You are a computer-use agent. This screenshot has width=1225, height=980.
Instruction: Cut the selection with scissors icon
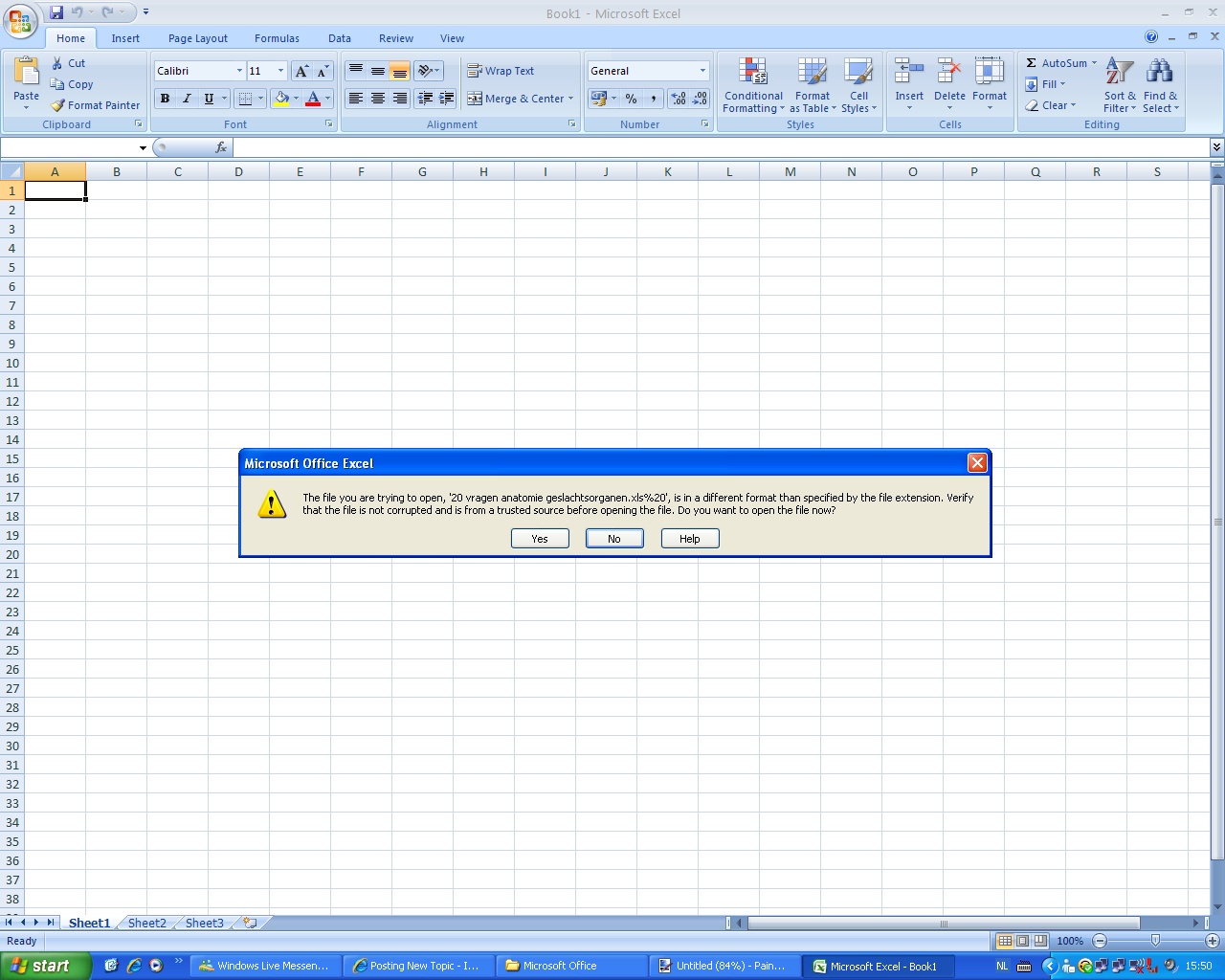[57, 63]
